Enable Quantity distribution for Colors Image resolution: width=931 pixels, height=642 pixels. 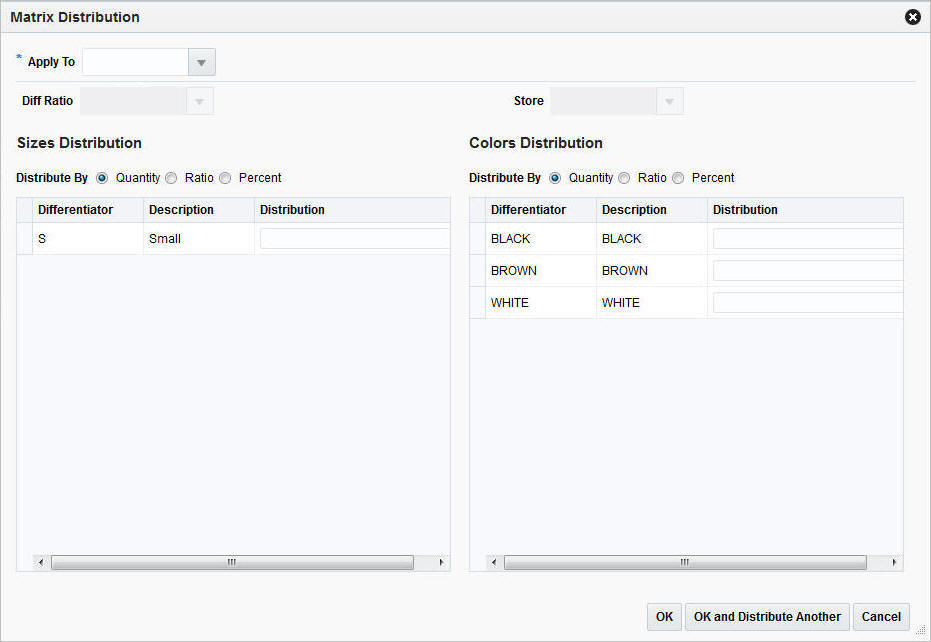(555, 177)
